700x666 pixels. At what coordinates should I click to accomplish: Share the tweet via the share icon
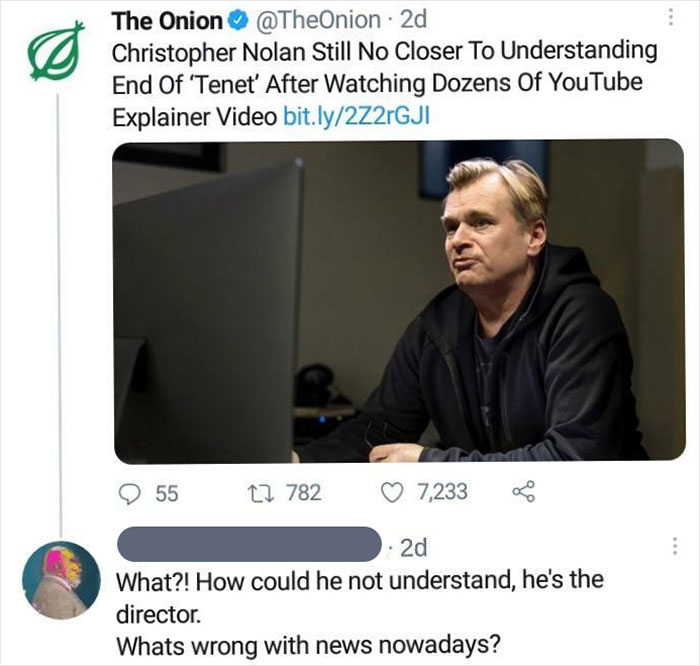click(x=522, y=492)
